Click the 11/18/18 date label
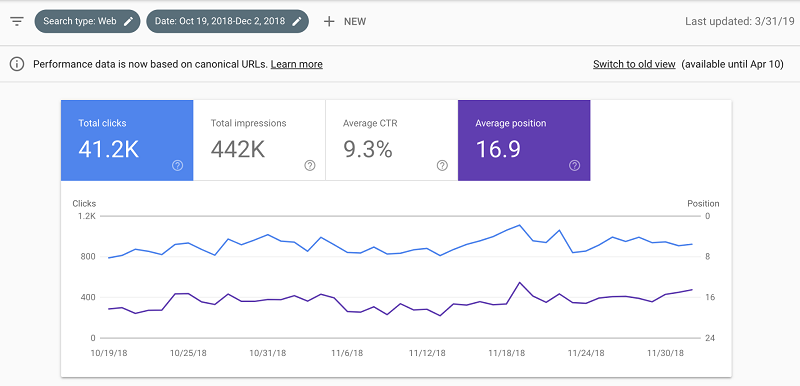Image resolution: width=800 pixels, height=386 pixels. tap(507, 353)
